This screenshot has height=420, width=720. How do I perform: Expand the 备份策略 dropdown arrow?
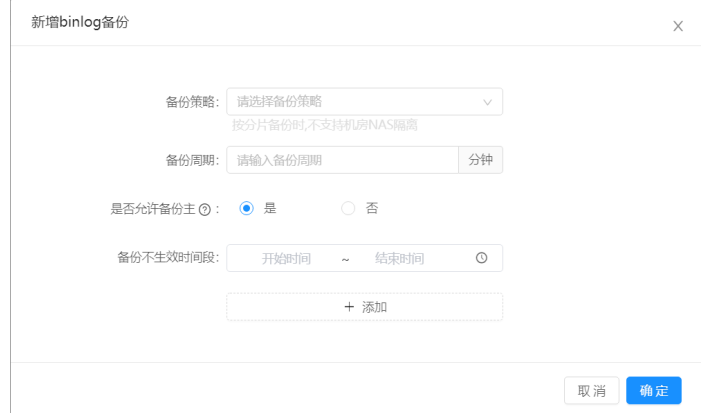(x=488, y=102)
